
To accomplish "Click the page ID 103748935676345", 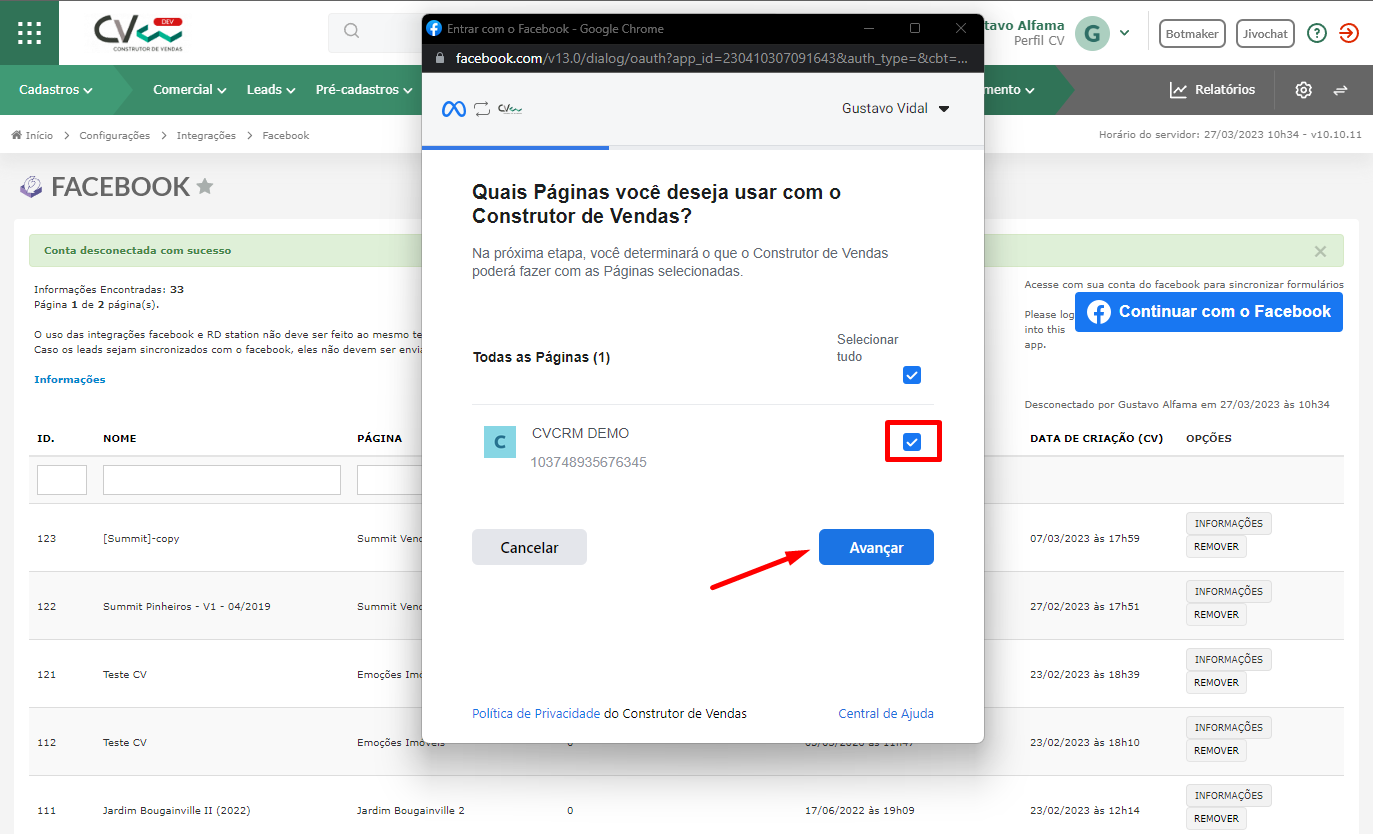I will pos(588,462).
